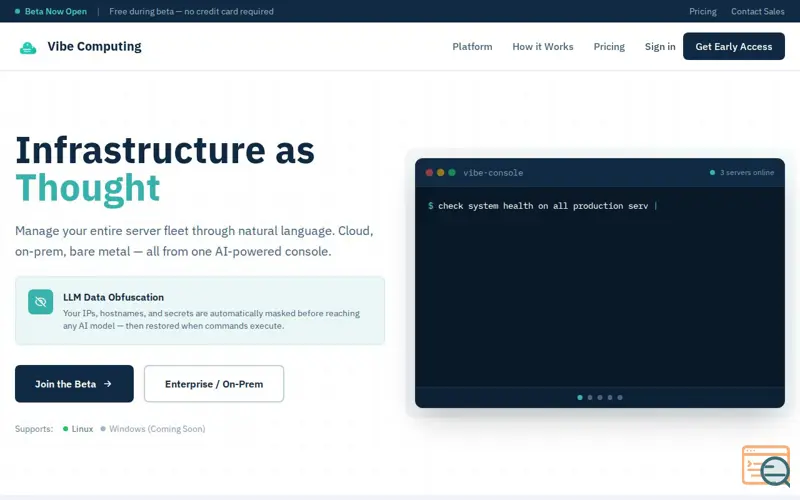Click Contact Sales in top banner
Image resolution: width=800 pixels, height=500 pixels.
coord(758,11)
